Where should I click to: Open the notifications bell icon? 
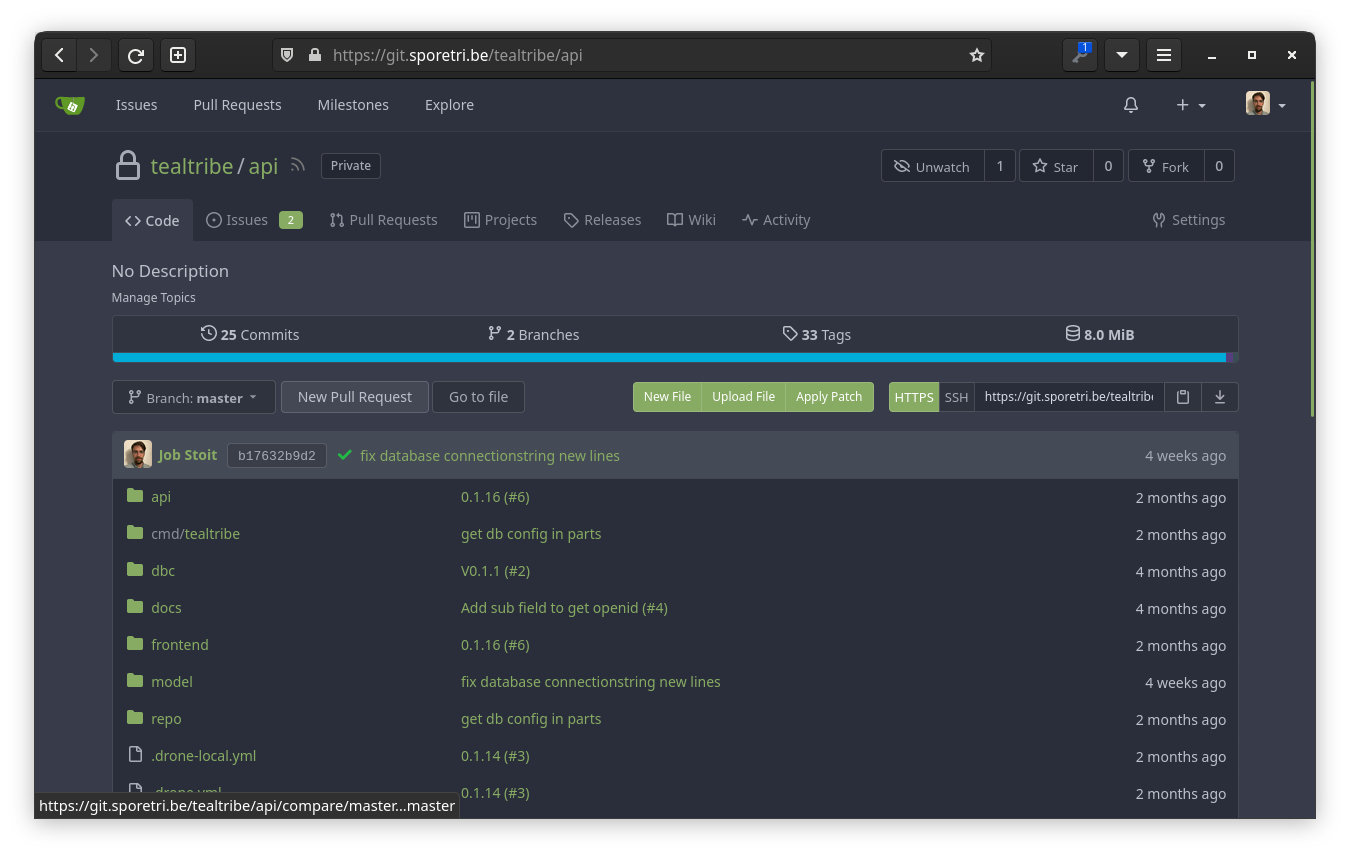[x=1130, y=105]
